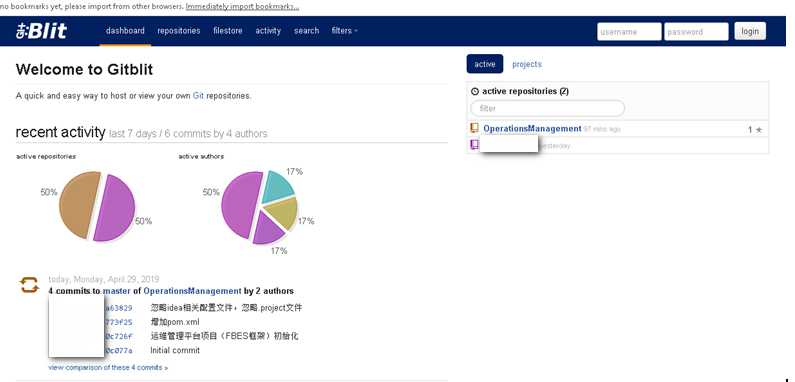The image size is (795, 382).
Task: Focus the username input field
Action: pos(629,31)
